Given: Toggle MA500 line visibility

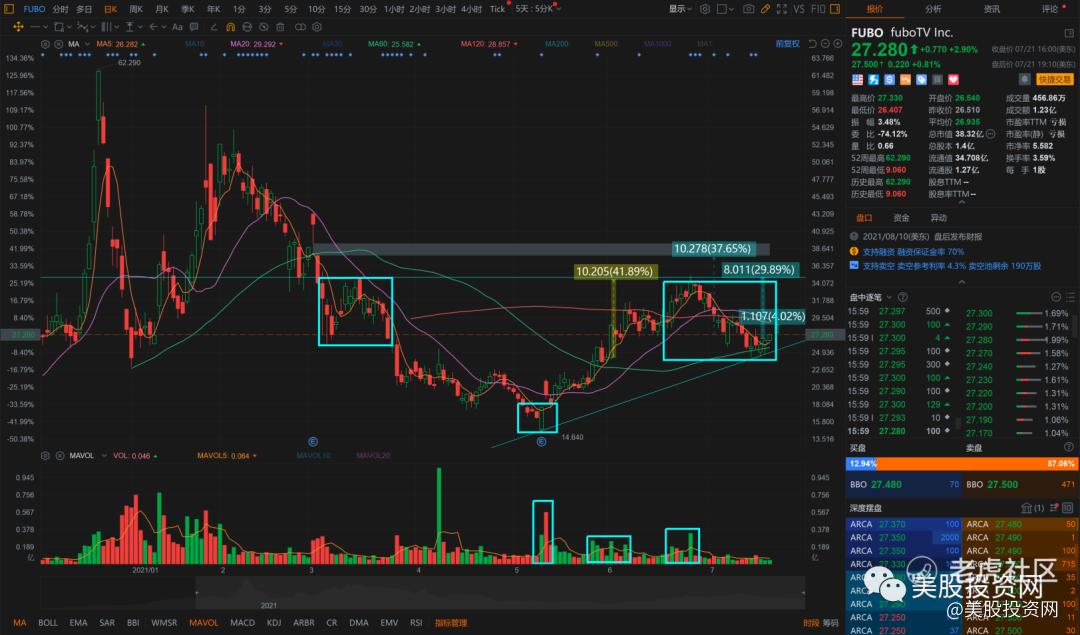Looking at the screenshot, I should [606, 44].
